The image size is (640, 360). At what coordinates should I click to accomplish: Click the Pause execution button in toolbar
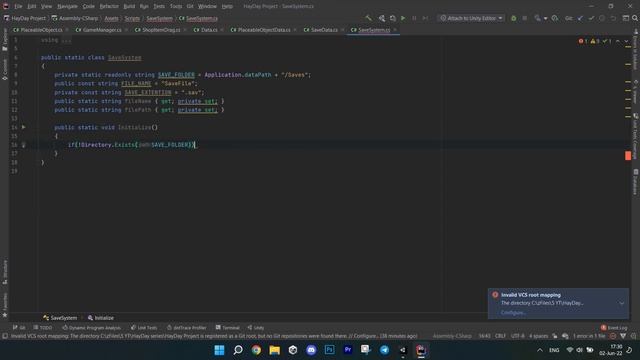(x=414, y=18)
